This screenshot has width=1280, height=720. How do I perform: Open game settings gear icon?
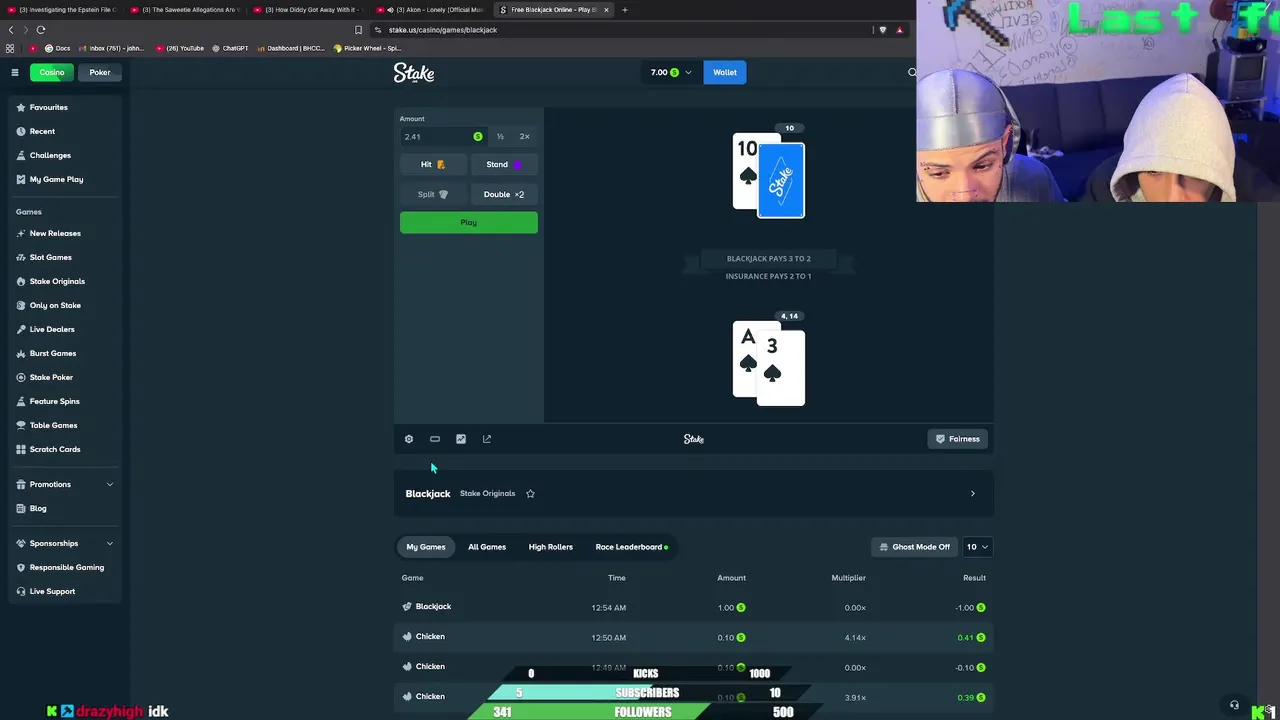(x=409, y=439)
